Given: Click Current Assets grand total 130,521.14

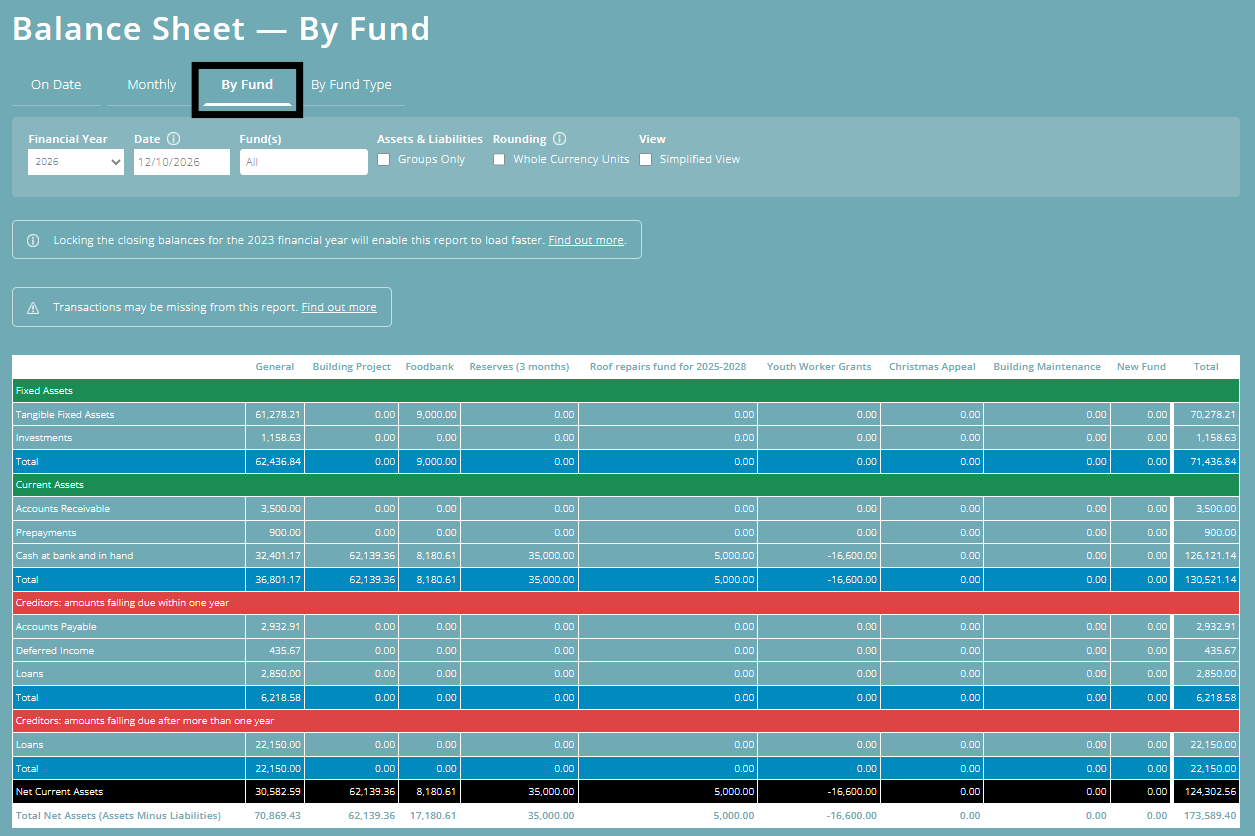Looking at the screenshot, I should click(1210, 580).
